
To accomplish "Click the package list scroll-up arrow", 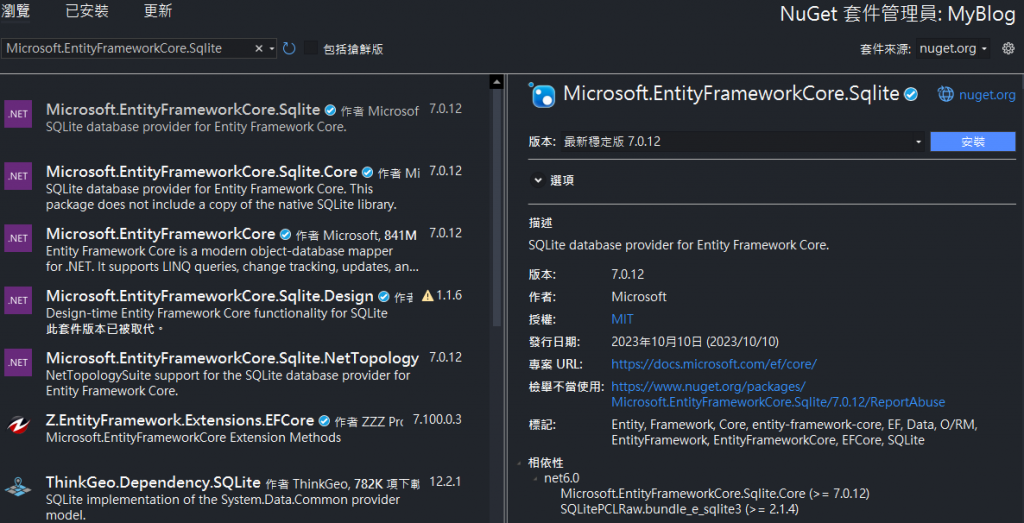I will point(496,82).
